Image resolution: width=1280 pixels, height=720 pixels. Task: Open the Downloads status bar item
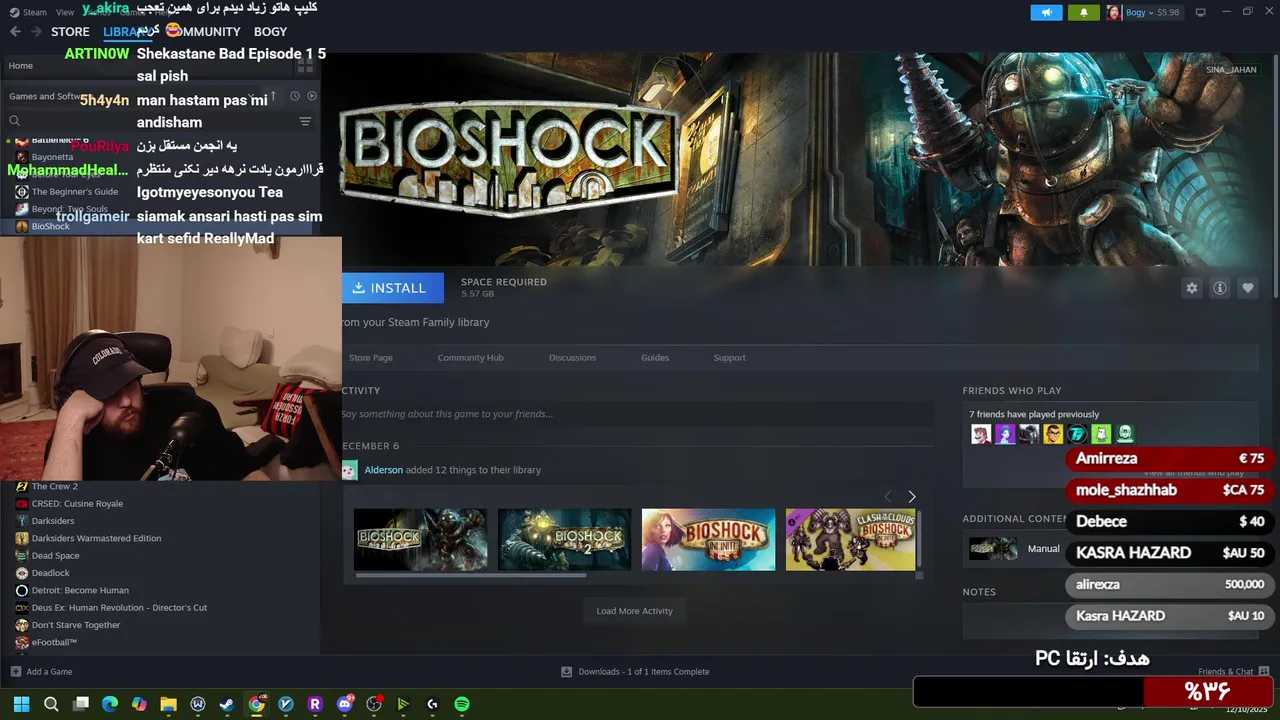[635, 672]
